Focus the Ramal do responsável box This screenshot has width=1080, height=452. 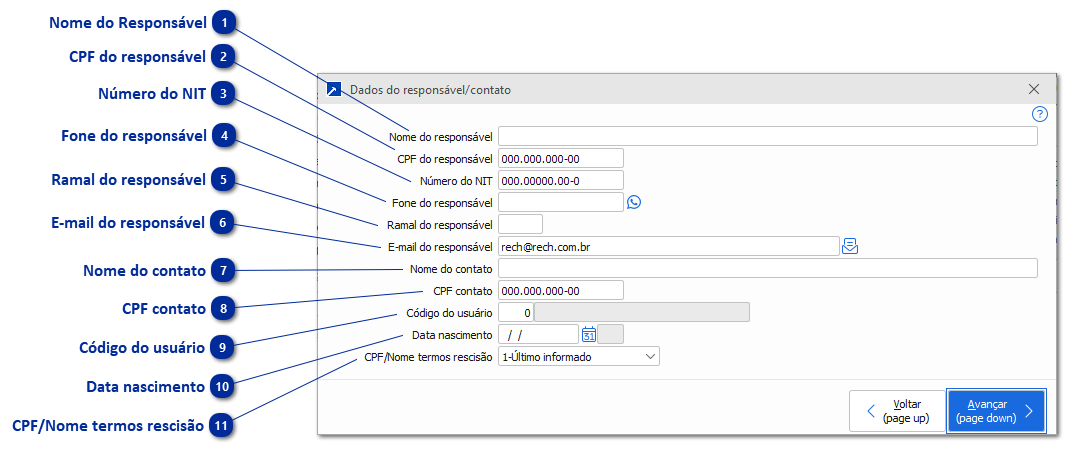point(520,224)
